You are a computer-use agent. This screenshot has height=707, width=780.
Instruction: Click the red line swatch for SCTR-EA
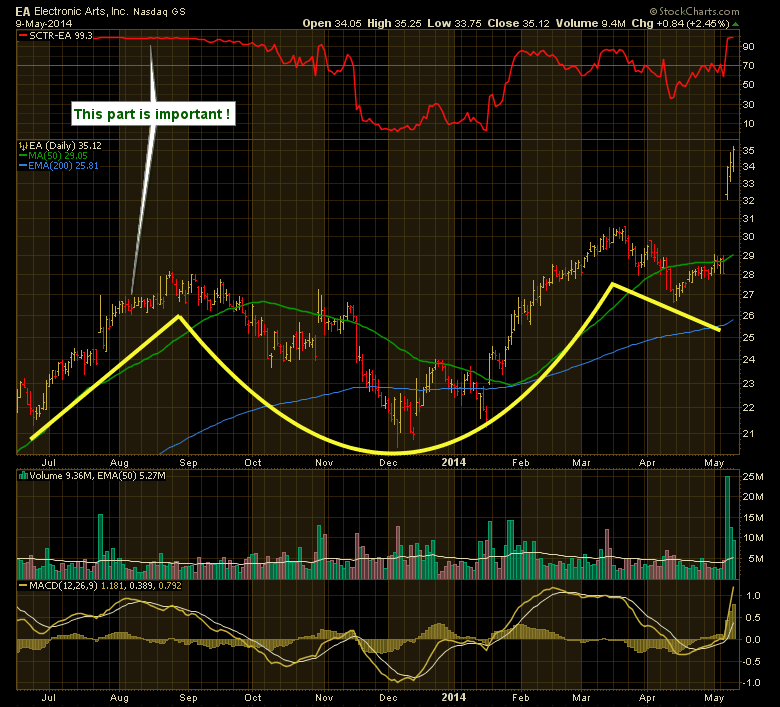(x=23, y=36)
